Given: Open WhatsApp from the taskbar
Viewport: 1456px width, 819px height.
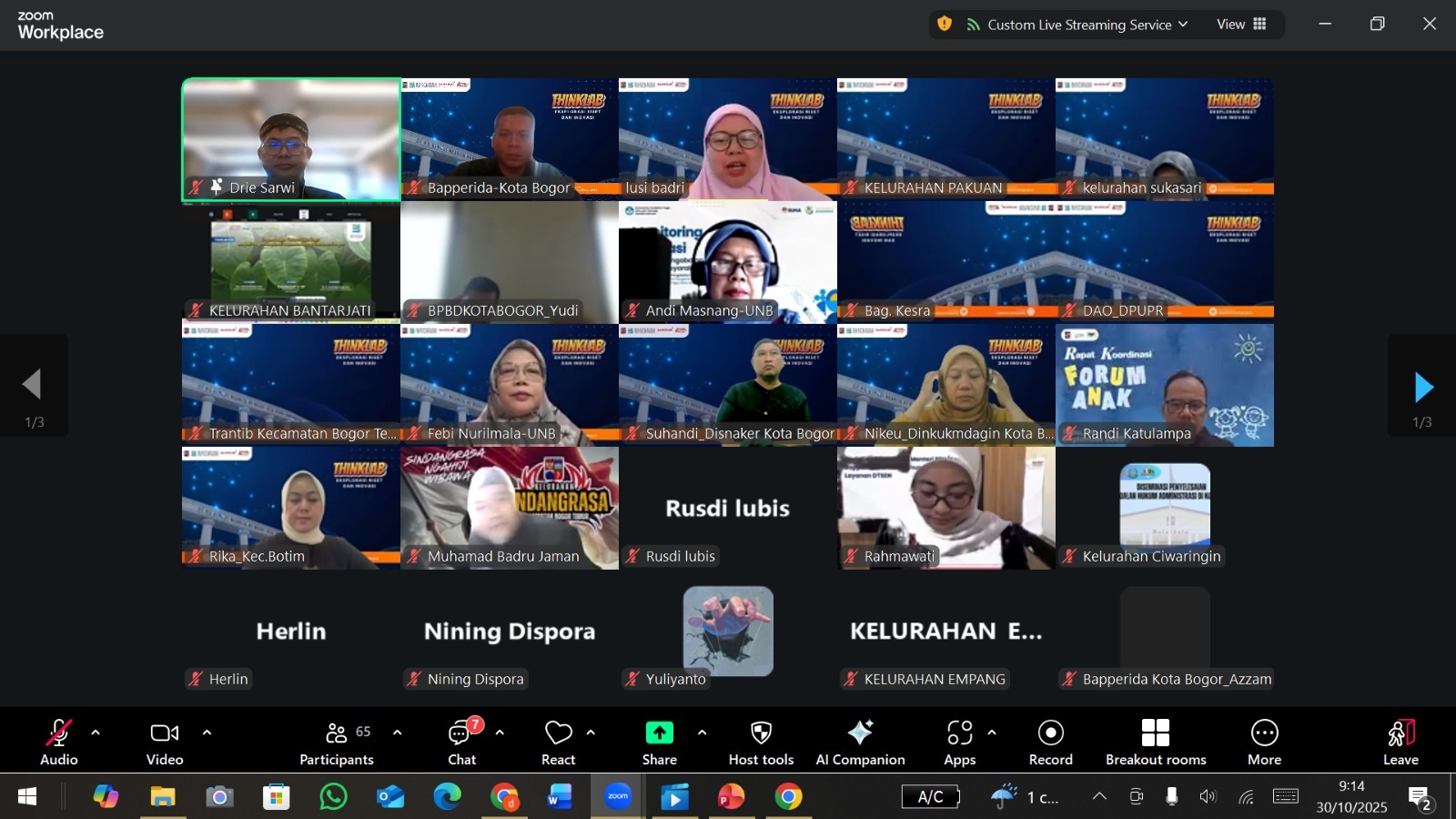Looking at the screenshot, I should (333, 797).
